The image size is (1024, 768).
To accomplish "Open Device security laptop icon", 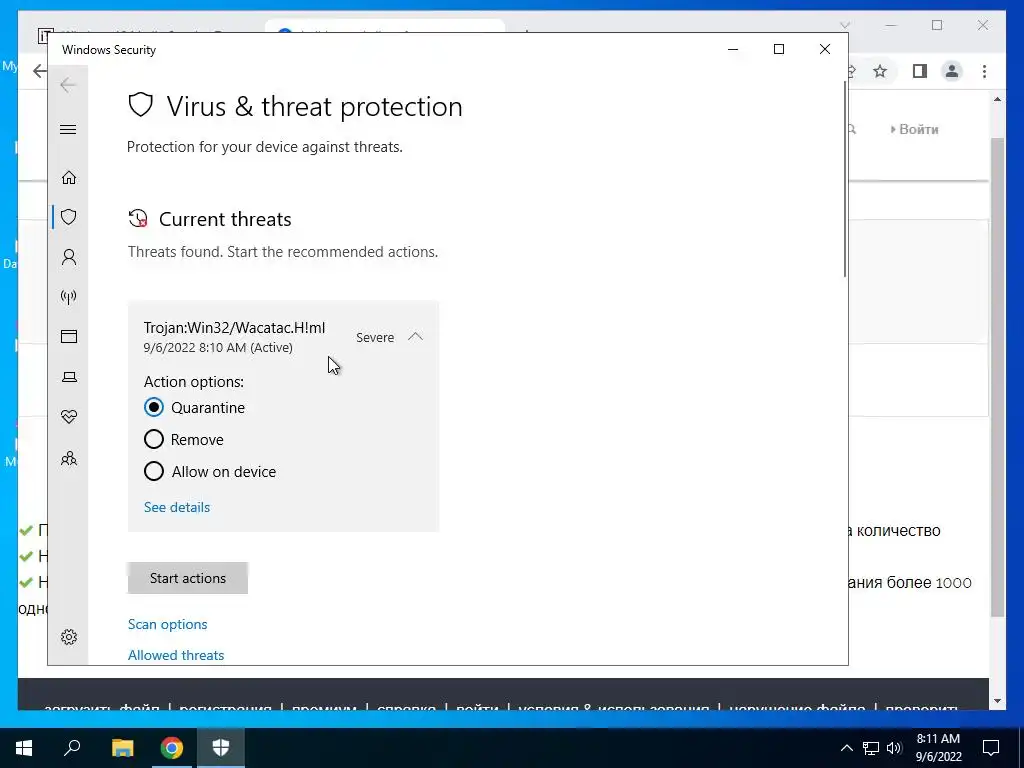I will (x=69, y=377).
